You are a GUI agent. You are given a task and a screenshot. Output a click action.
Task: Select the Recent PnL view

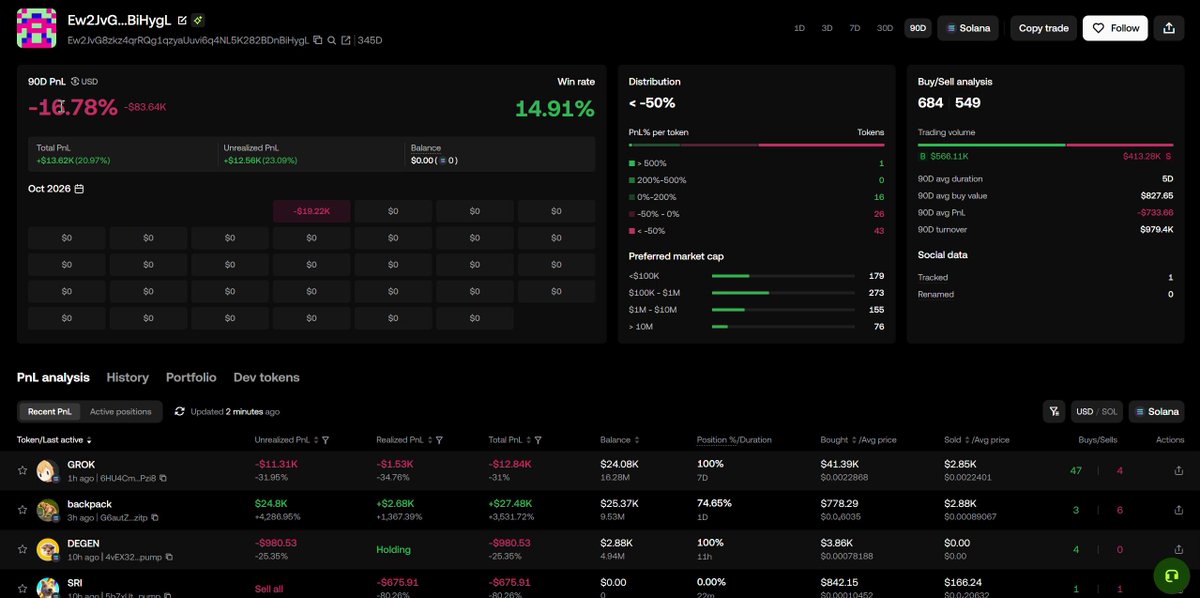50,411
